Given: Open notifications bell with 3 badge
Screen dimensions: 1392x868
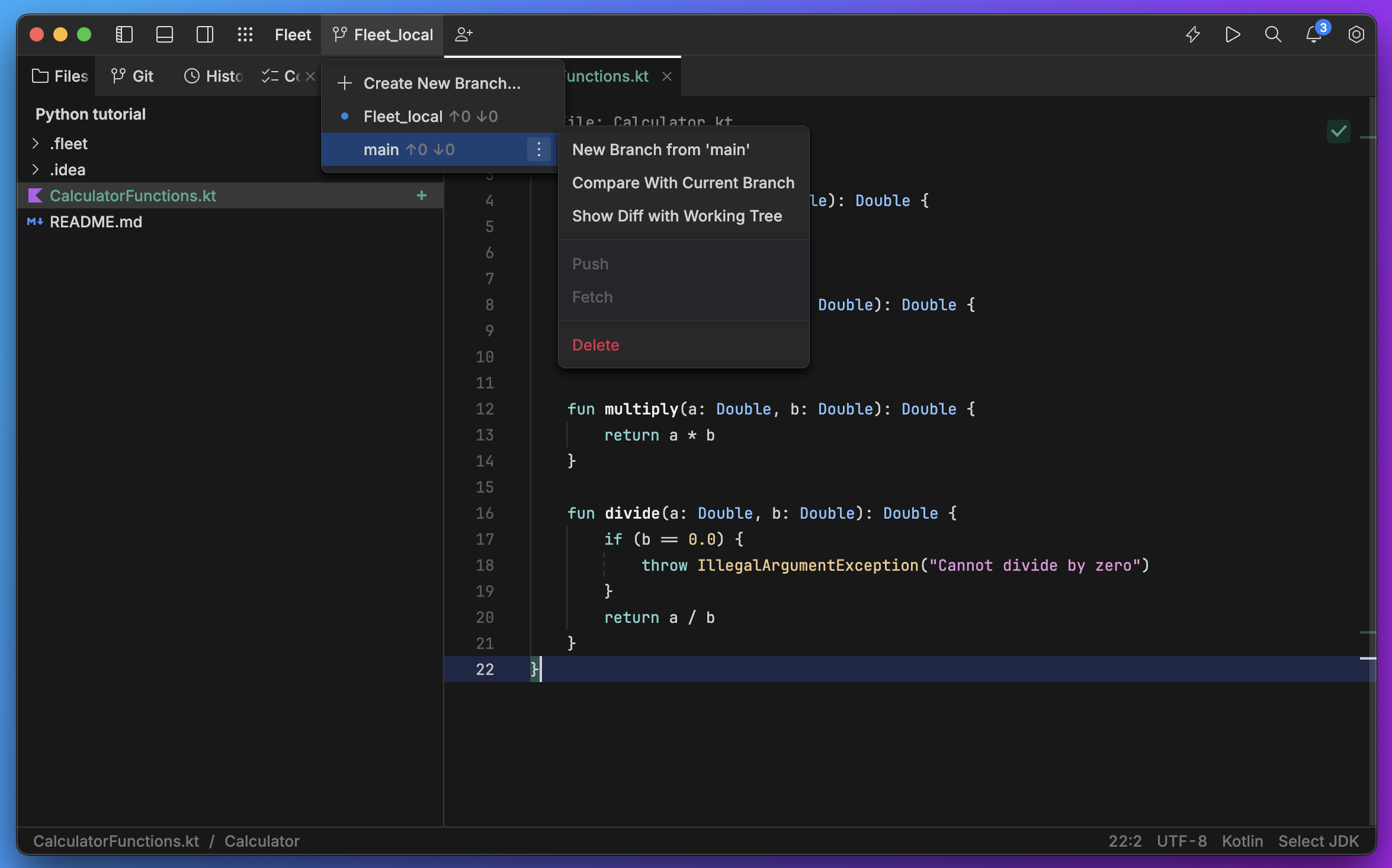Looking at the screenshot, I should point(1316,33).
